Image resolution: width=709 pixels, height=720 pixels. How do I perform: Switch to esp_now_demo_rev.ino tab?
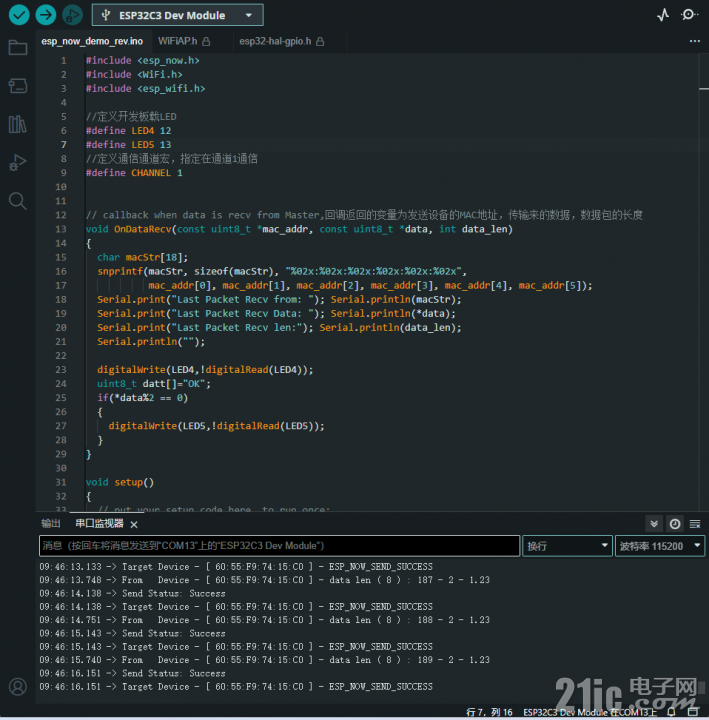click(92, 41)
